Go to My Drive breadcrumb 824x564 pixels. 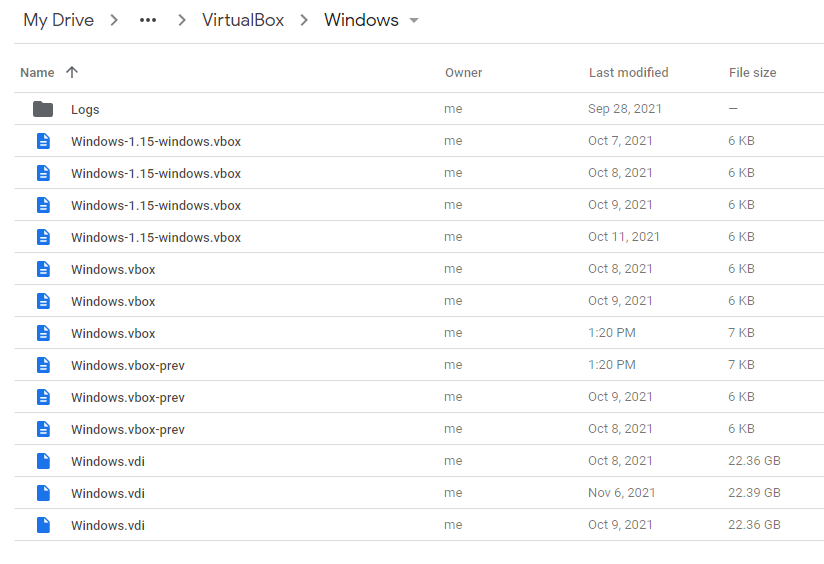pos(58,20)
